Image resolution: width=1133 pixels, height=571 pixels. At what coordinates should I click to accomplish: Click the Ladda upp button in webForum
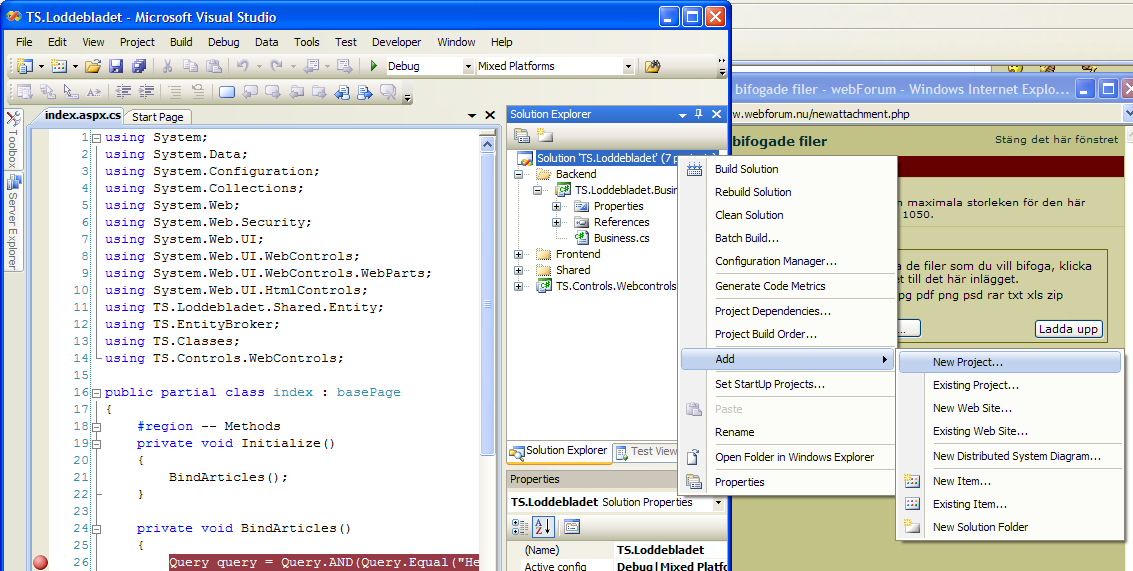point(1068,329)
